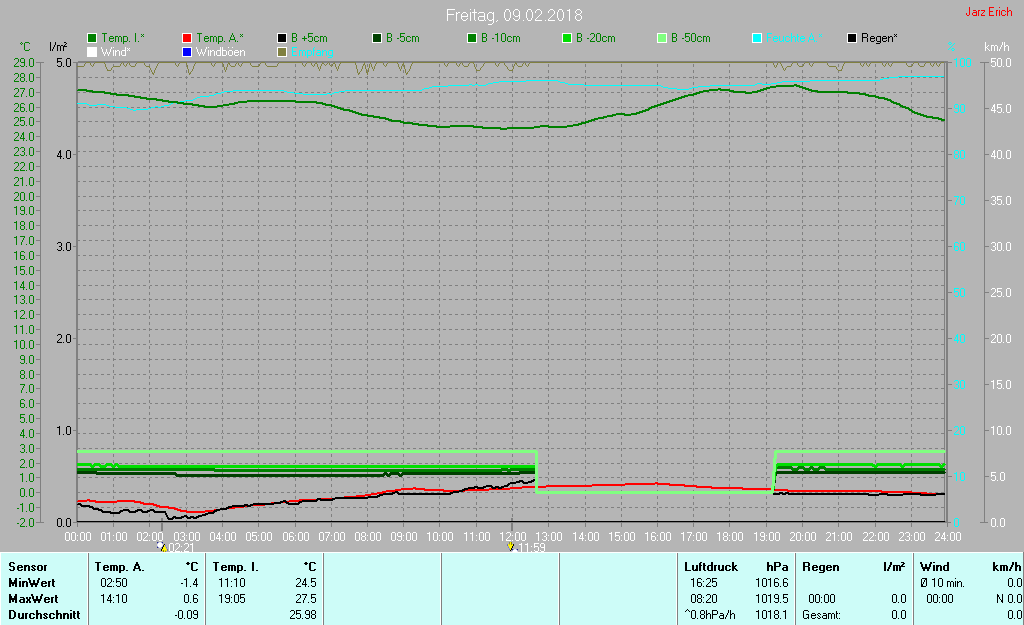Click the cyan legend square in top row

coord(757,38)
